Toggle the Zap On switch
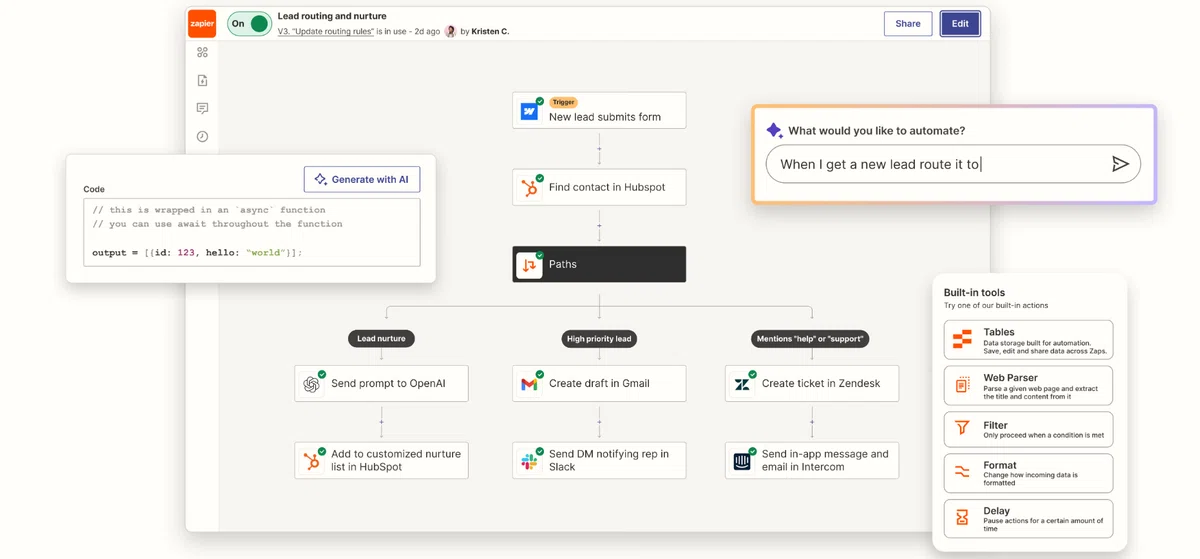Image resolution: width=1200 pixels, height=559 pixels. tap(249, 23)
